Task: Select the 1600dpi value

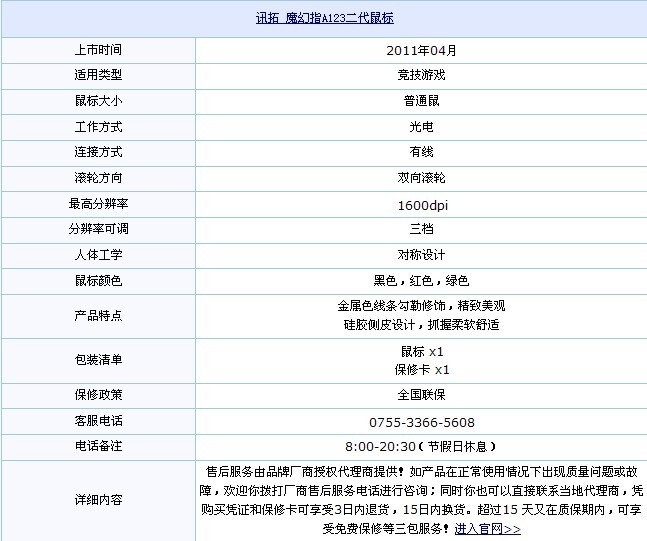Action: click(423, 205)
